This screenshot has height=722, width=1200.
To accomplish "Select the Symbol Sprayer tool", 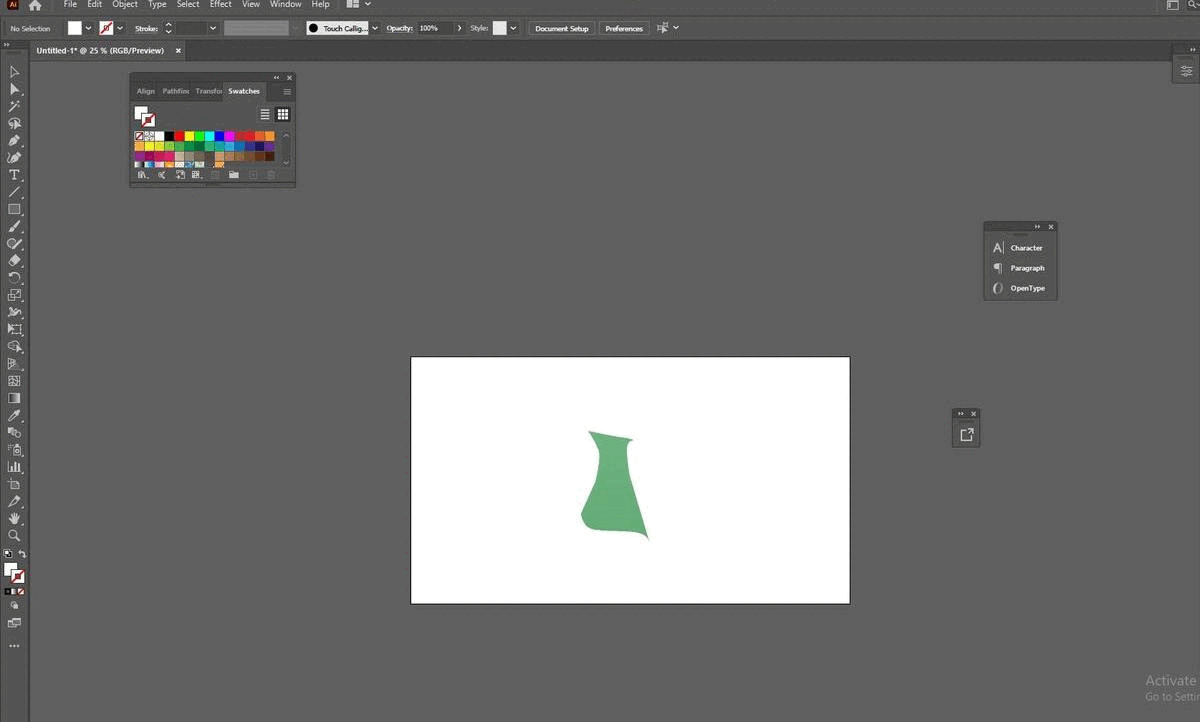I will point(14,449).
